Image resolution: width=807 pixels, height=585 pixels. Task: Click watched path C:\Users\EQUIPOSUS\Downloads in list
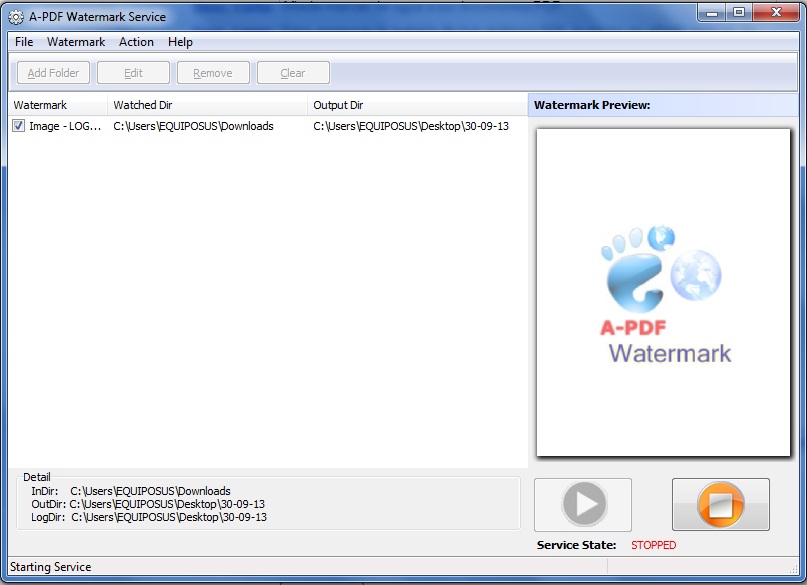pyautogui.click(x=194, y=126)
